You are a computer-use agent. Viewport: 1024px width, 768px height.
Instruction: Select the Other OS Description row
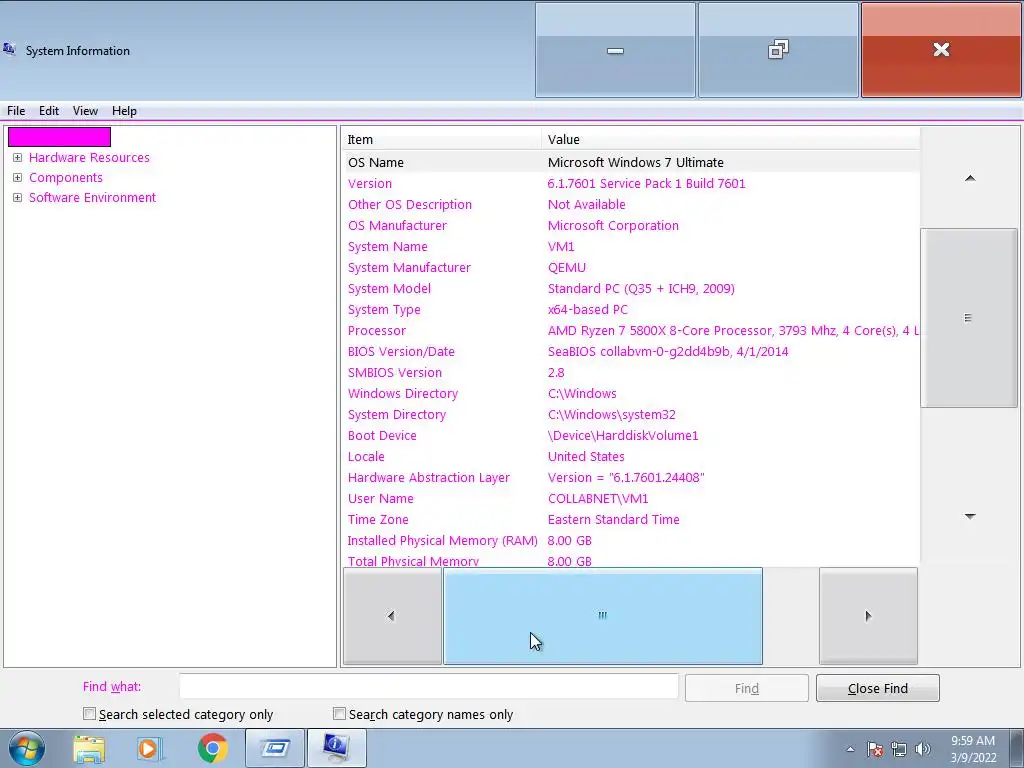coord(631,204)
